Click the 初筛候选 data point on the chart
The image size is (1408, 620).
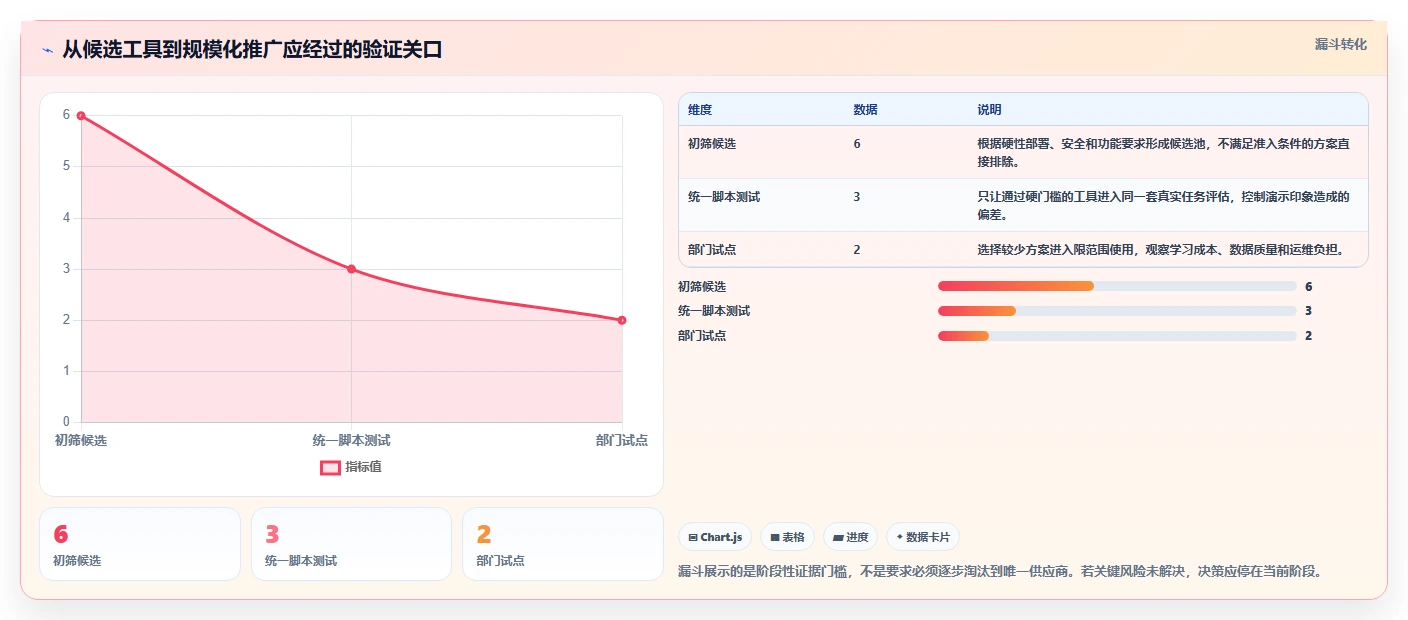coord(81,116)
